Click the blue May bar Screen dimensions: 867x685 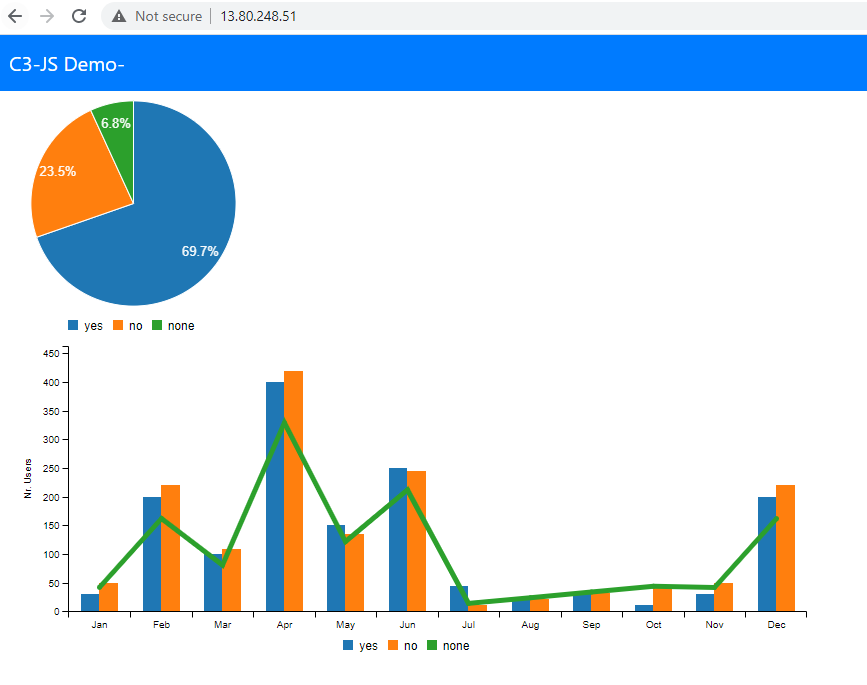coord(336,568)
